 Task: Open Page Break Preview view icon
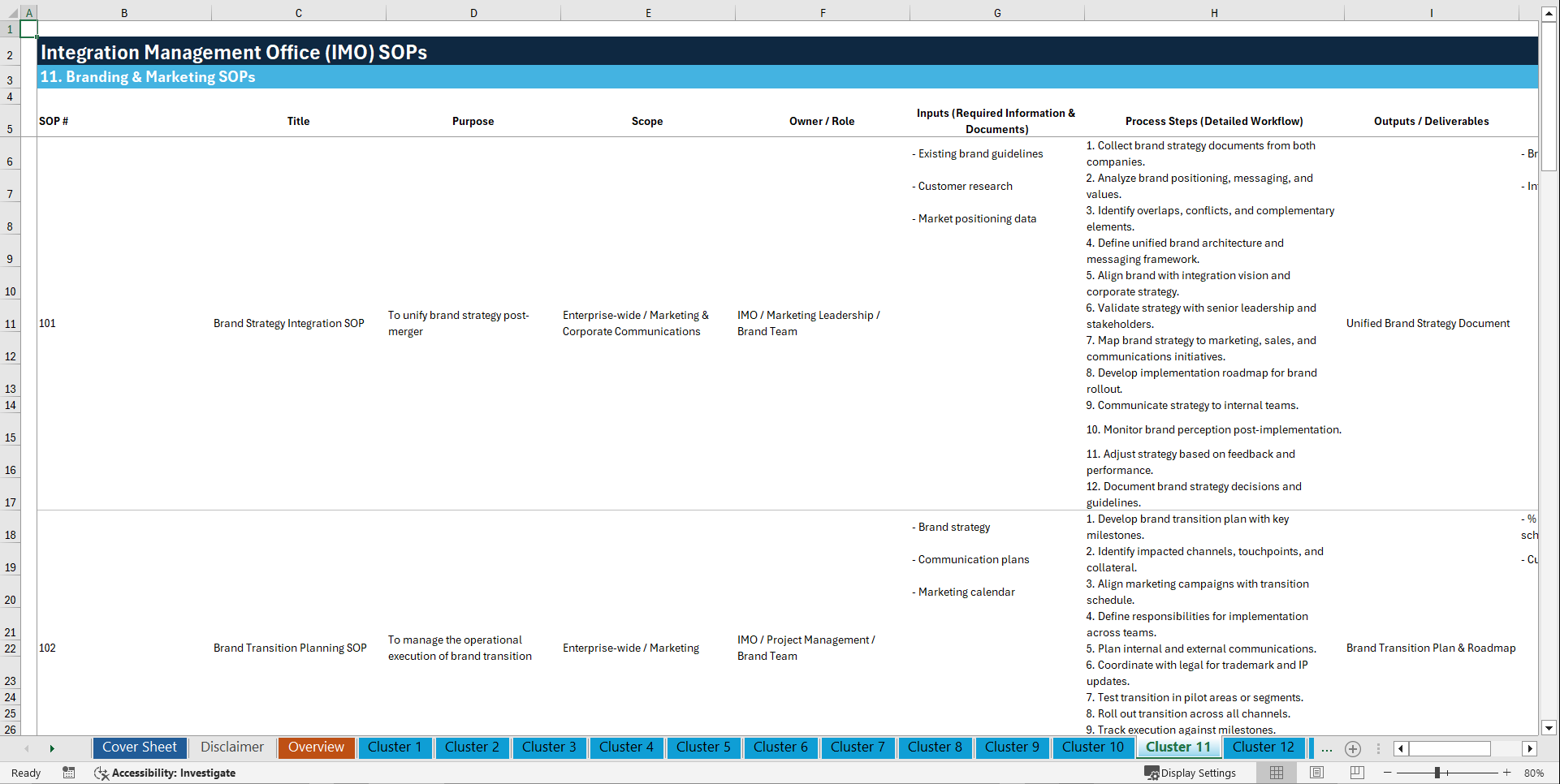tap(1356, 773)
